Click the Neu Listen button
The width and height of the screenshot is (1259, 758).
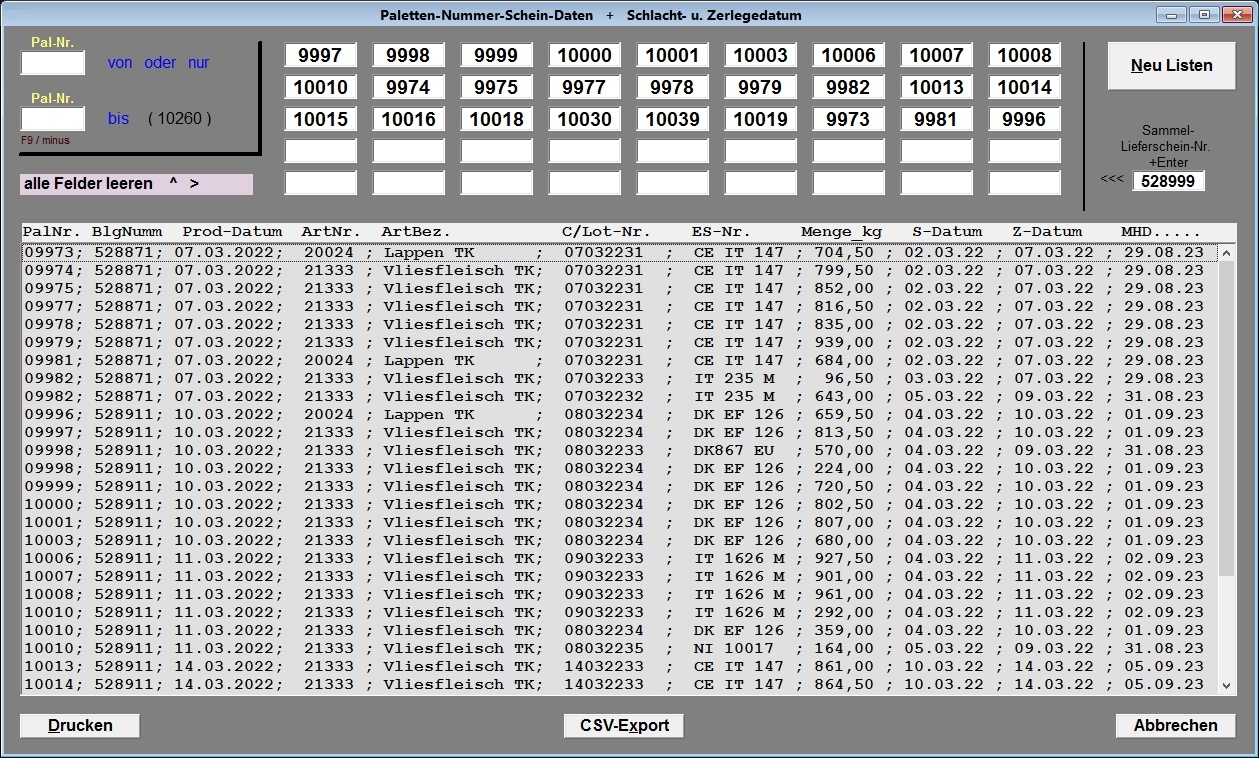coord(1171,66)
